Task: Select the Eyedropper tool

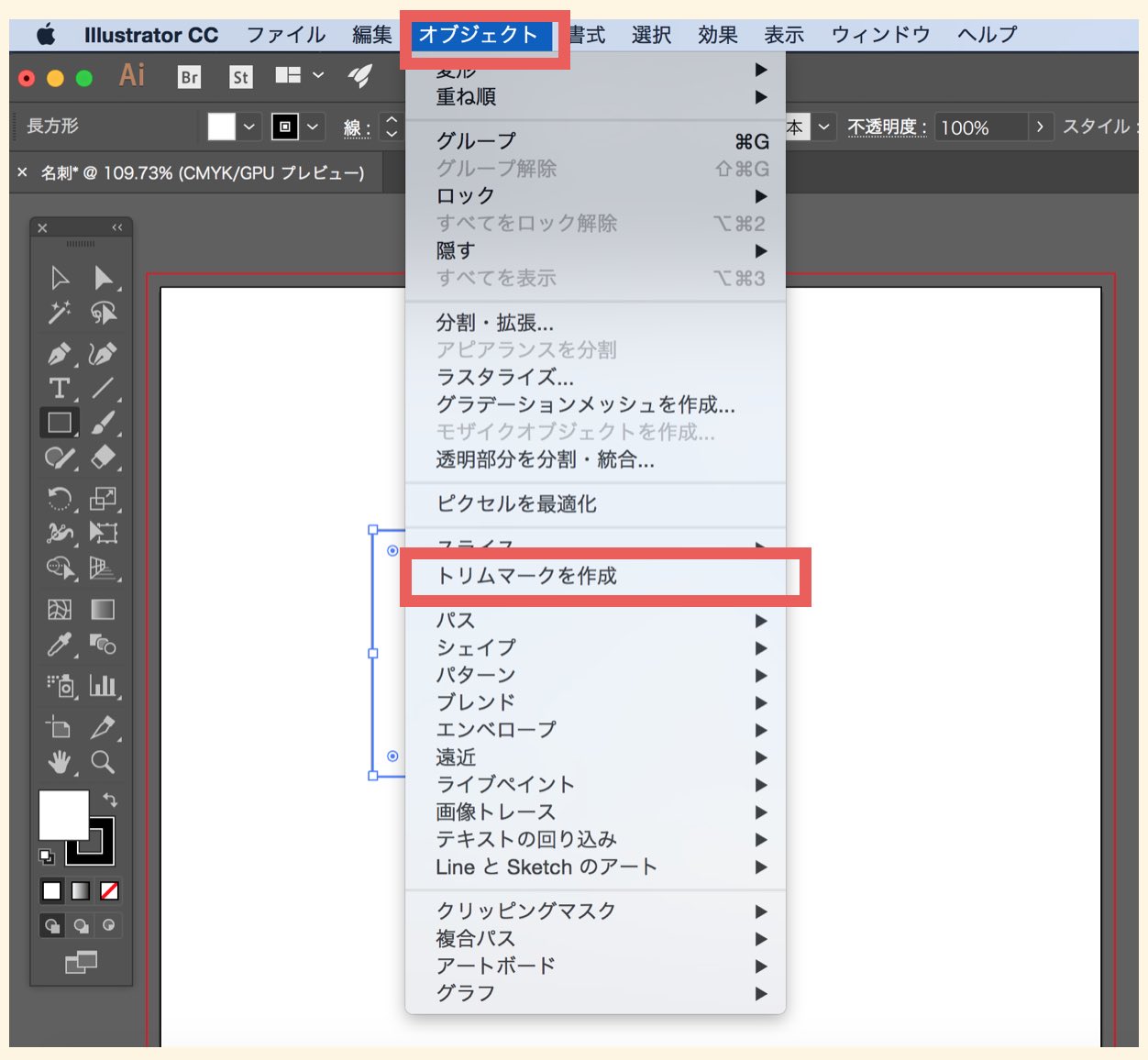Action: (60, 646)
